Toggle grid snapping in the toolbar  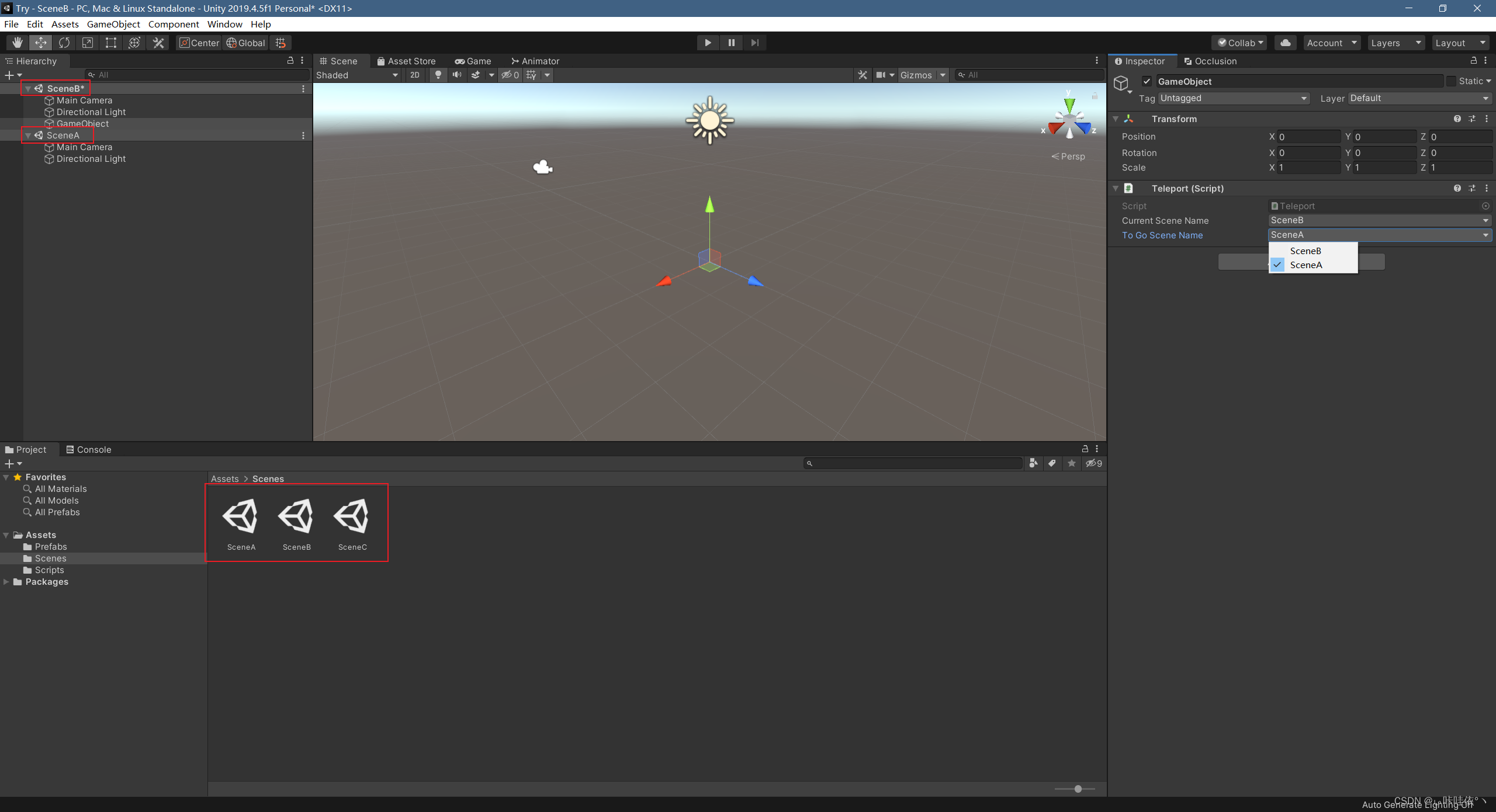tap(280, 42)
